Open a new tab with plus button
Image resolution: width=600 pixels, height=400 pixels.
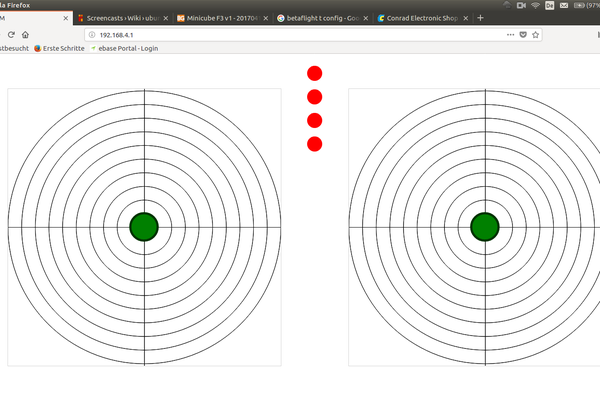pyautogui.click(x=480, y=18)
